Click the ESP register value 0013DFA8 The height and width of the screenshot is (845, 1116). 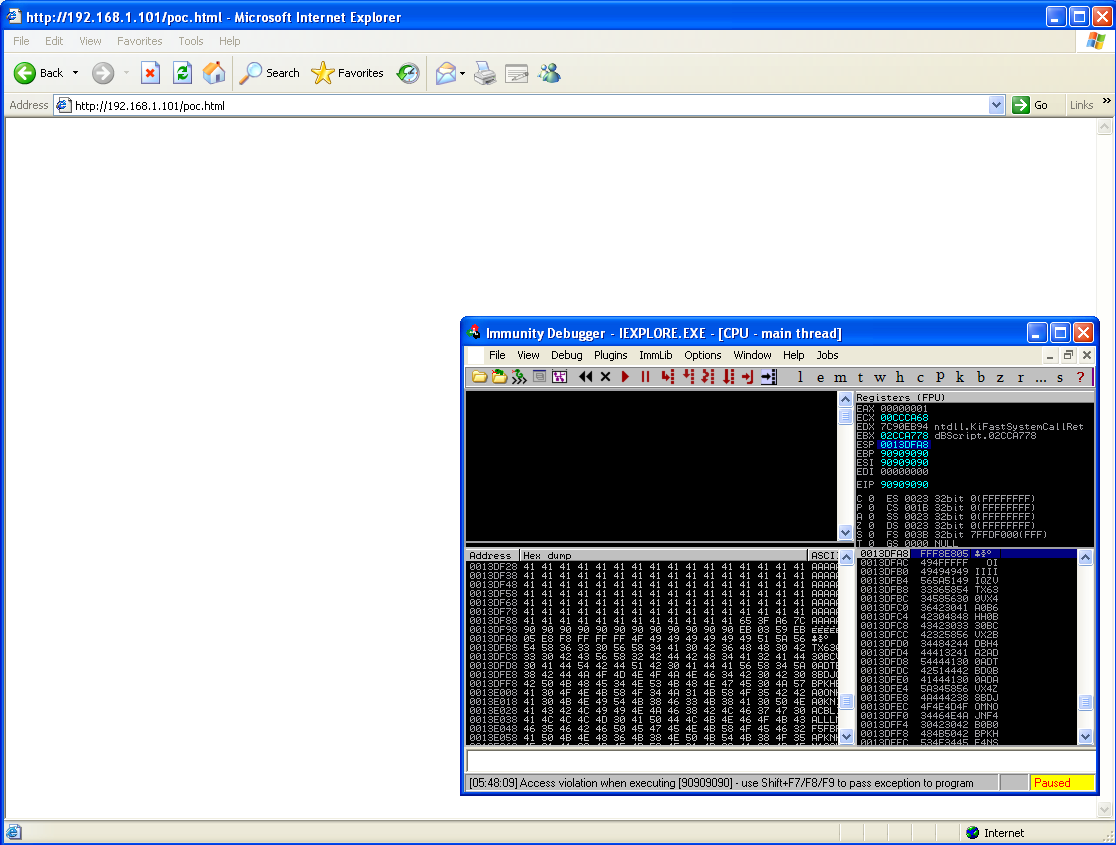click(904, 445)
